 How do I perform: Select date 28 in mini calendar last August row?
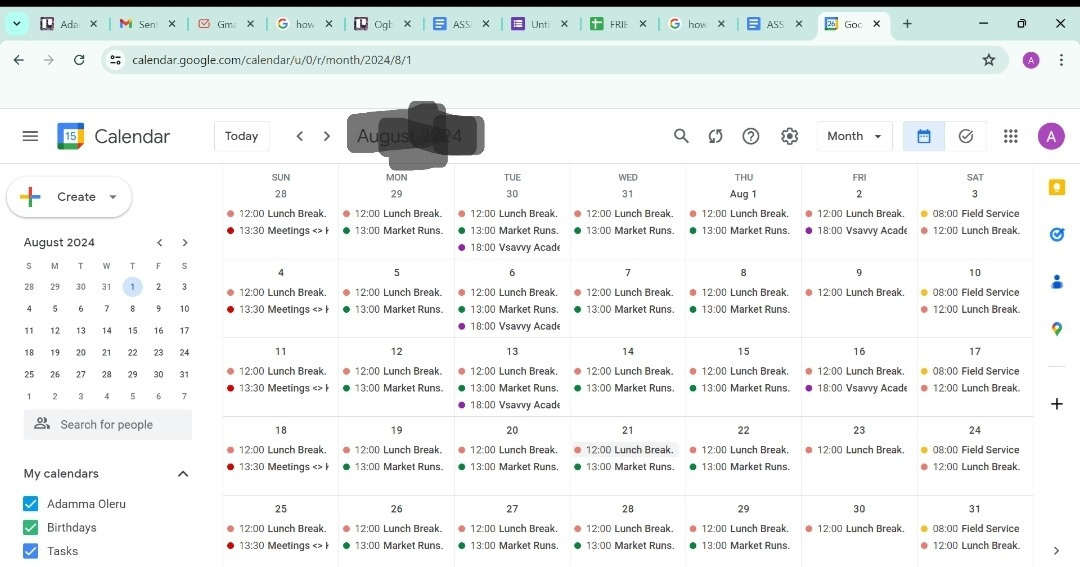click(107, 375)
